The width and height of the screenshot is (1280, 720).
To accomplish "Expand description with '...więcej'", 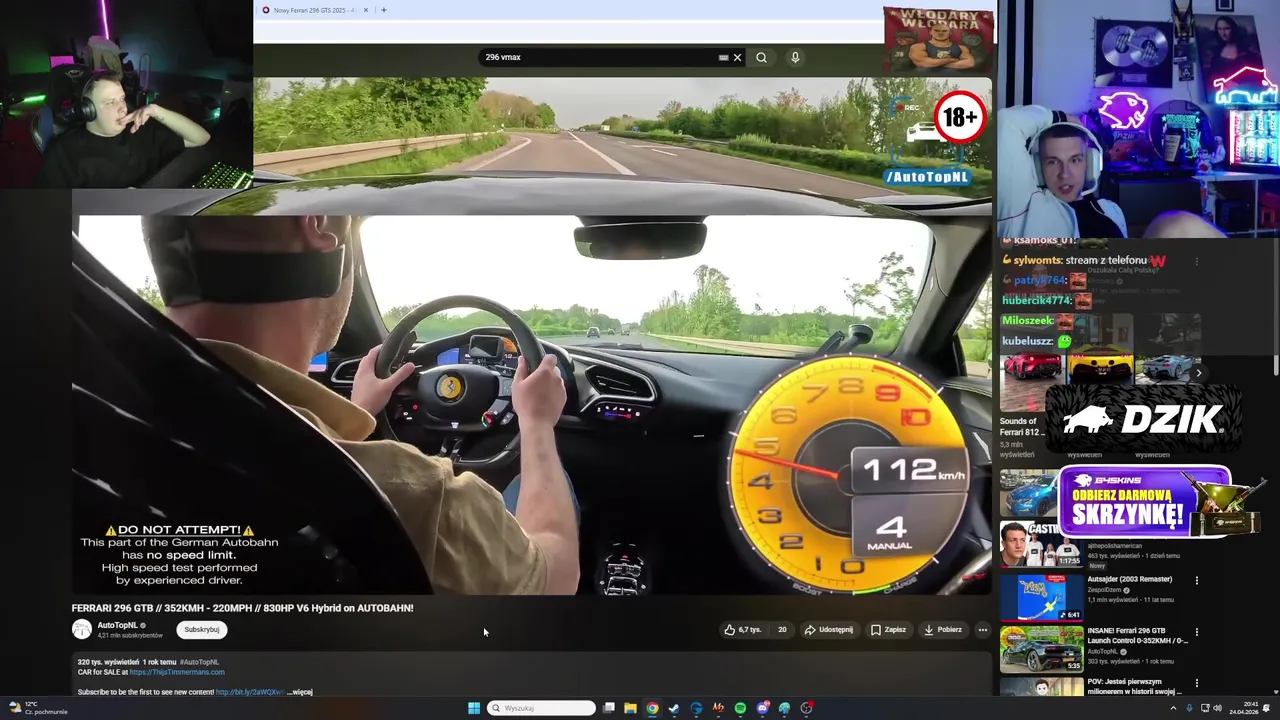I will (301, 692).
